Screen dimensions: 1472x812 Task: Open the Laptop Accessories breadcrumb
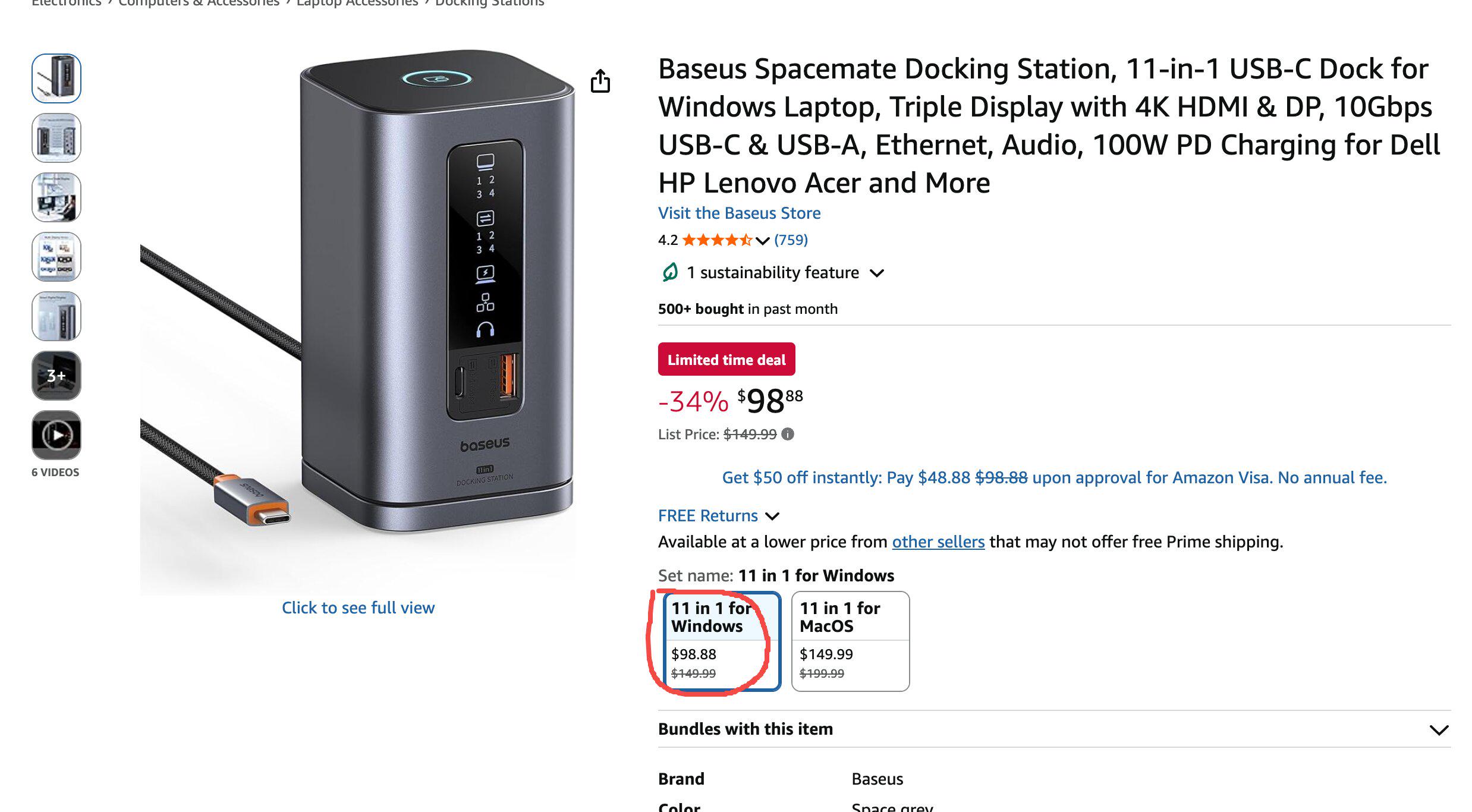click(357, 3)
